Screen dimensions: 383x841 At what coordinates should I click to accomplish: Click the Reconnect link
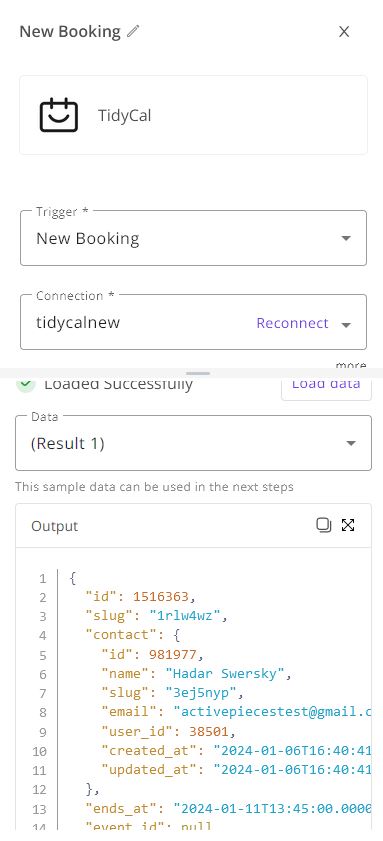tap(292, 323)
